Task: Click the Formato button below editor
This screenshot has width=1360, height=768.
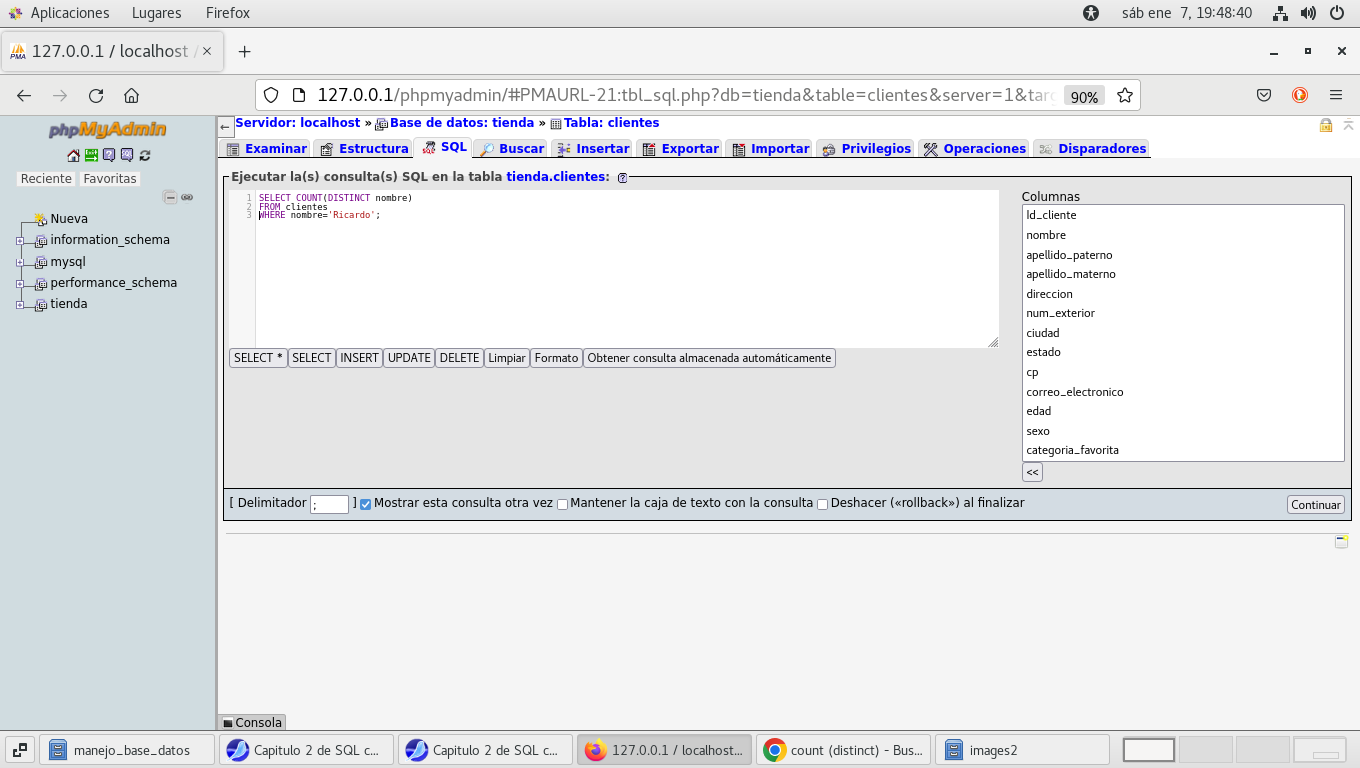Action: tap(556, 358)
